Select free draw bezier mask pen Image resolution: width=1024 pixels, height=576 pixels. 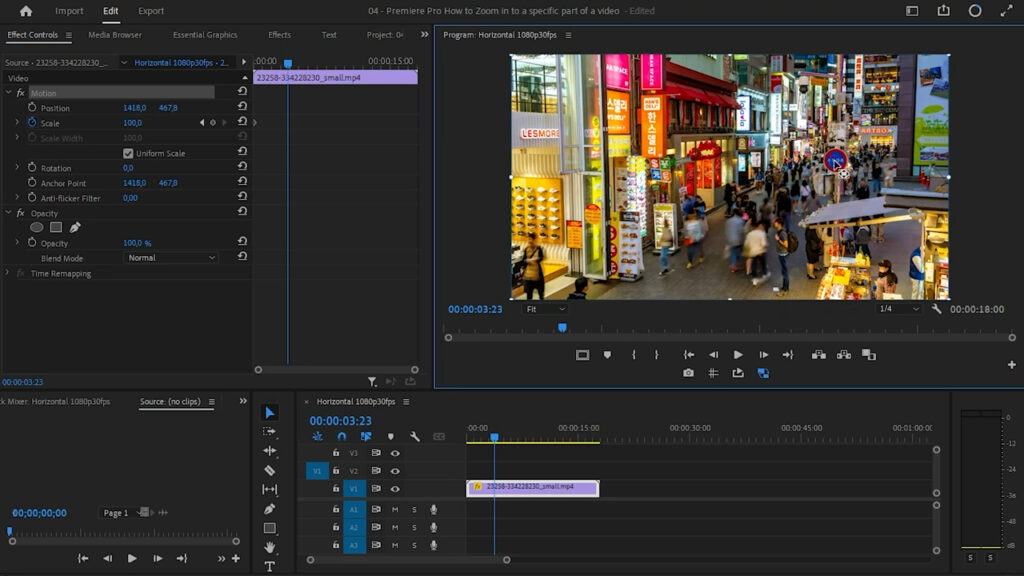tap(75, 227)
